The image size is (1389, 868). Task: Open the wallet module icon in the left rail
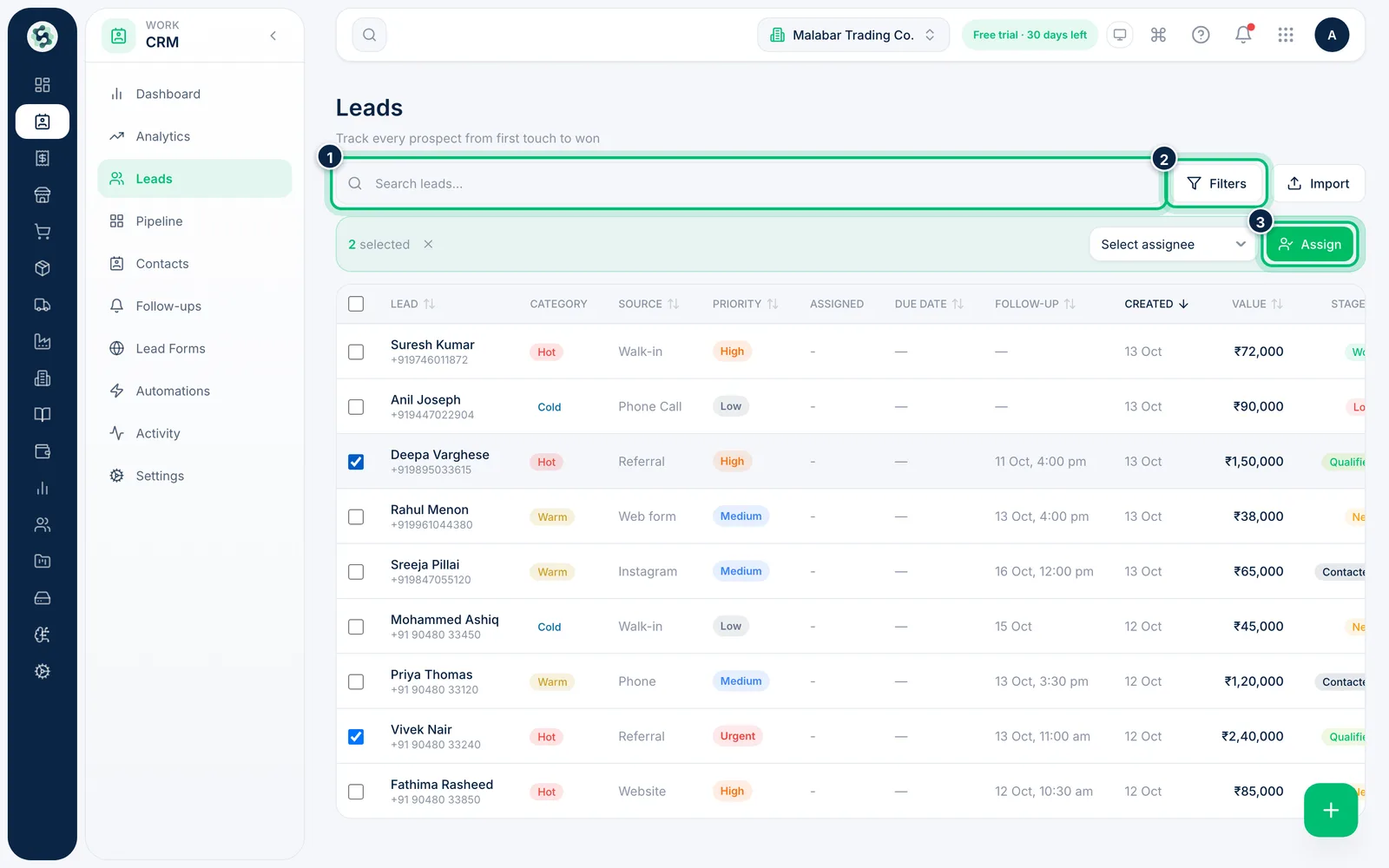pyautogui.click(x=43, y=451)
